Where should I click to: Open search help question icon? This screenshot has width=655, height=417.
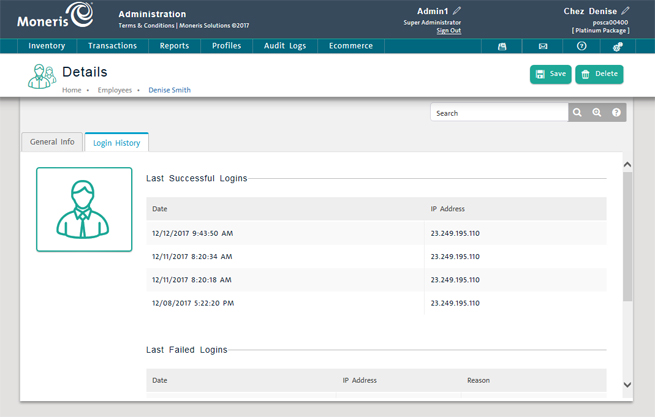click(616, 112)
